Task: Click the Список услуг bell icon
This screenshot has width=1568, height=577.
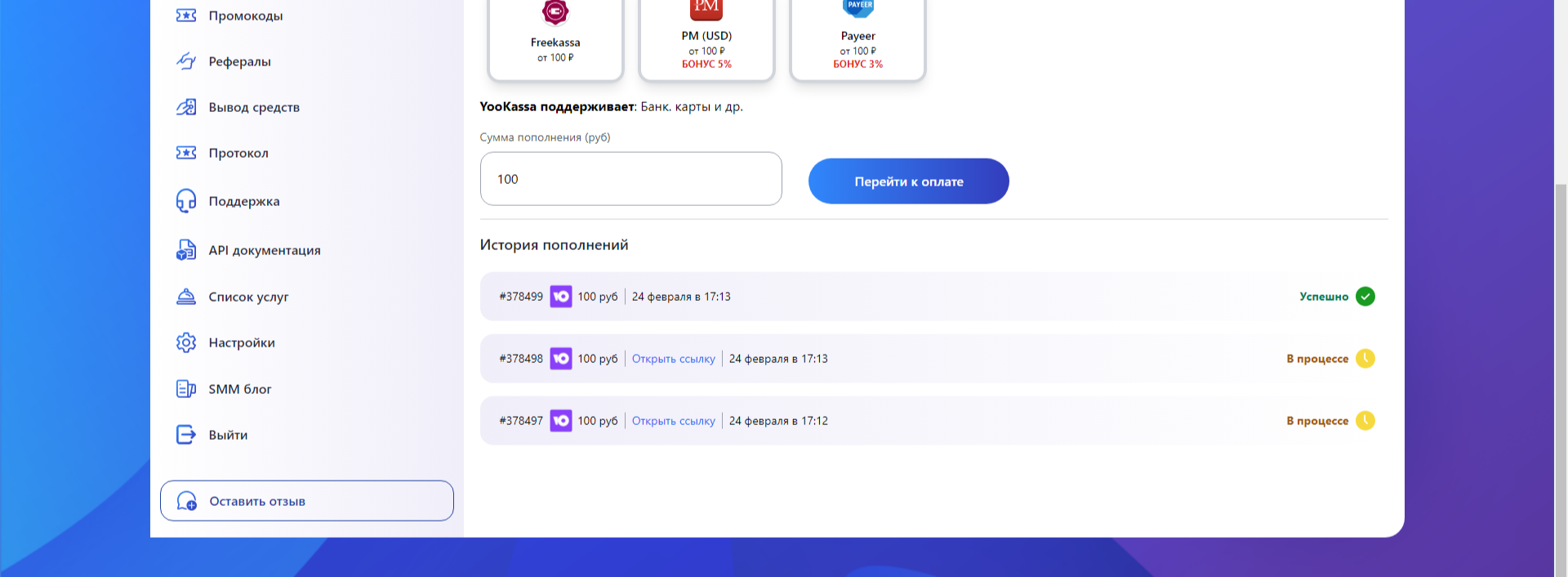Action: pos(186,297)
